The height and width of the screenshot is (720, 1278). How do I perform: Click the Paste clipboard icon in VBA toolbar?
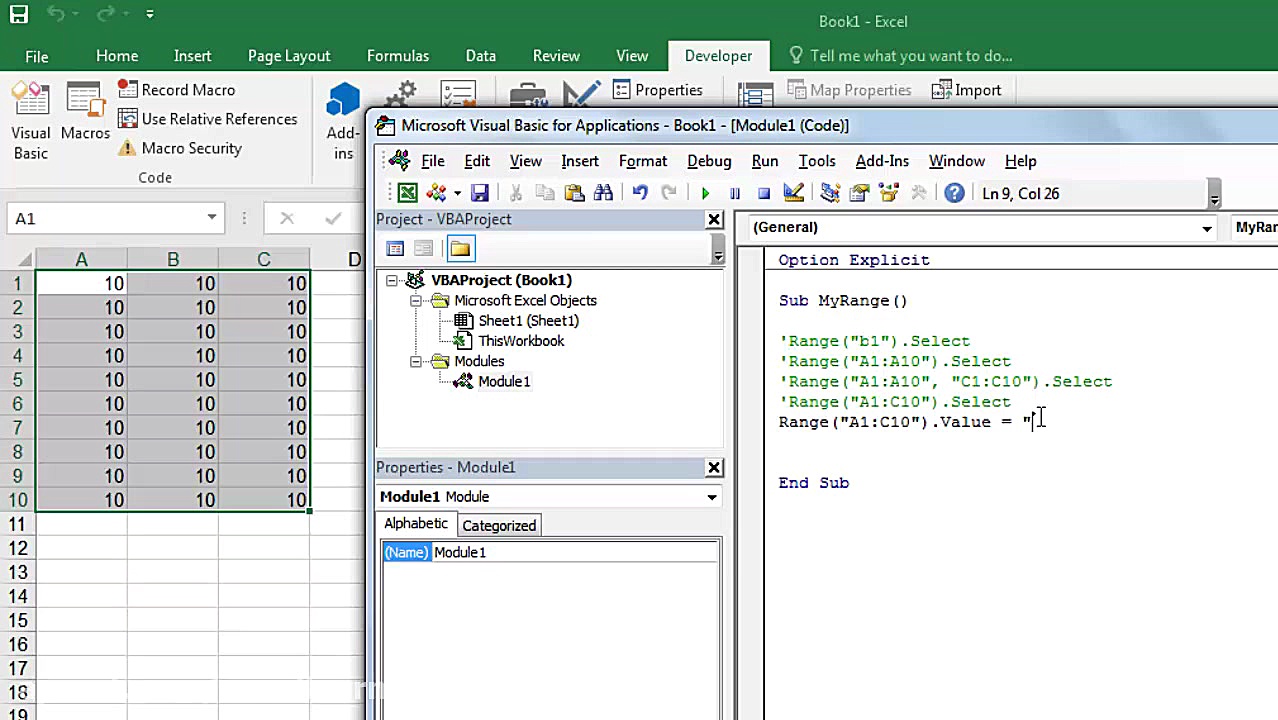(574, 193)
